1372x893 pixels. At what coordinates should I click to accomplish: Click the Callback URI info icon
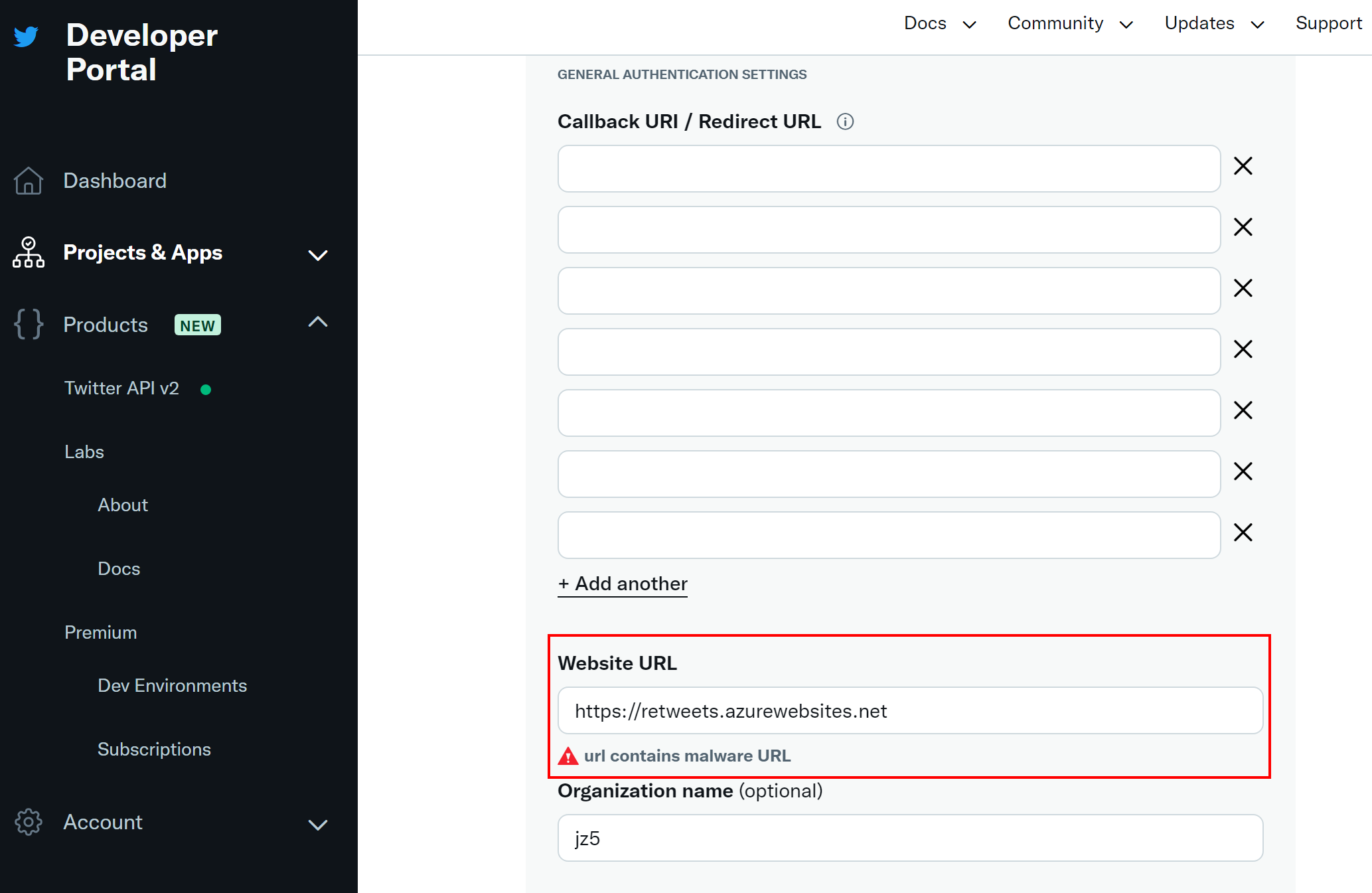(845, 122)
